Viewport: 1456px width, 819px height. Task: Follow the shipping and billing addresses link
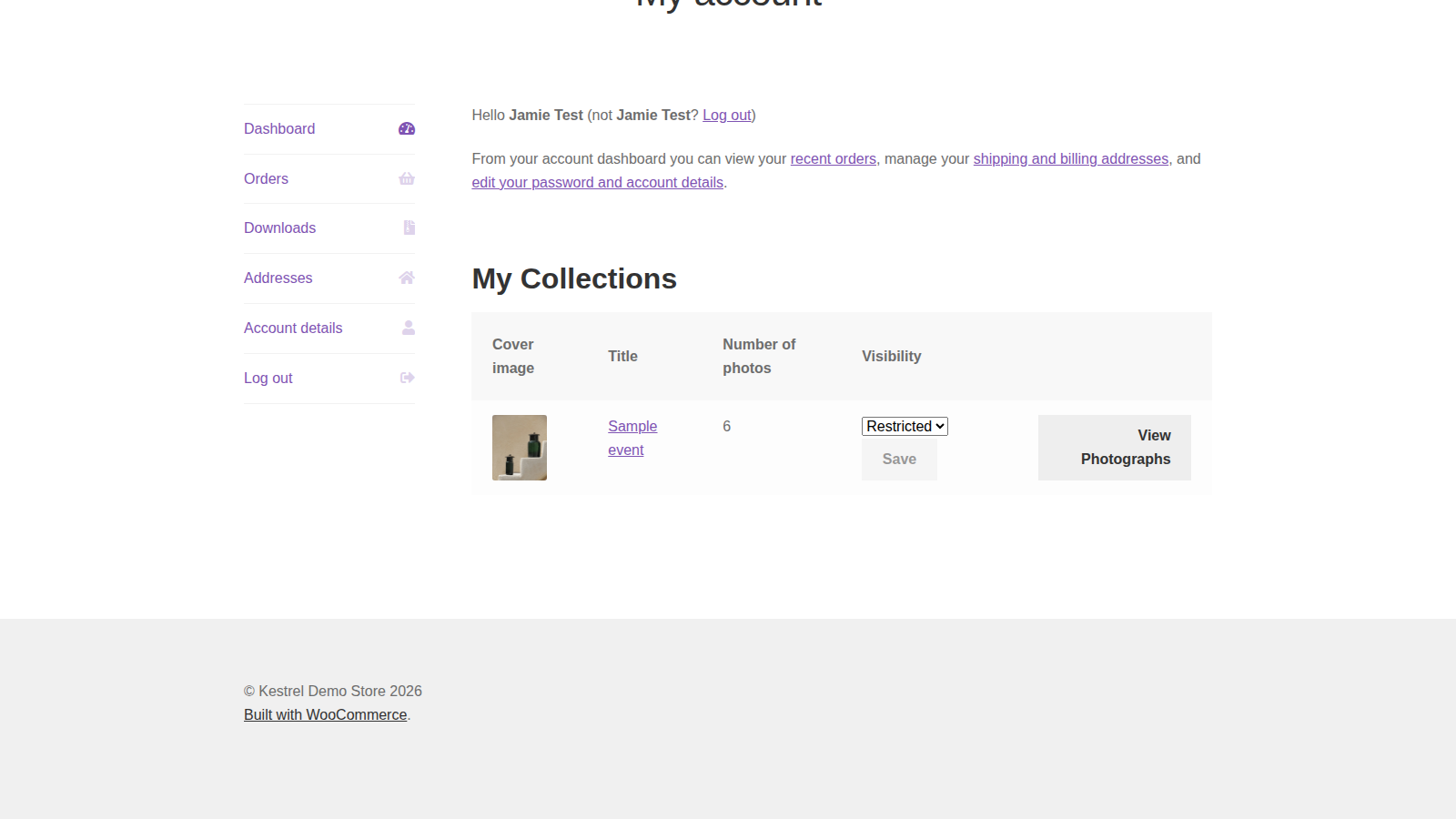(x=1071, y=159)
